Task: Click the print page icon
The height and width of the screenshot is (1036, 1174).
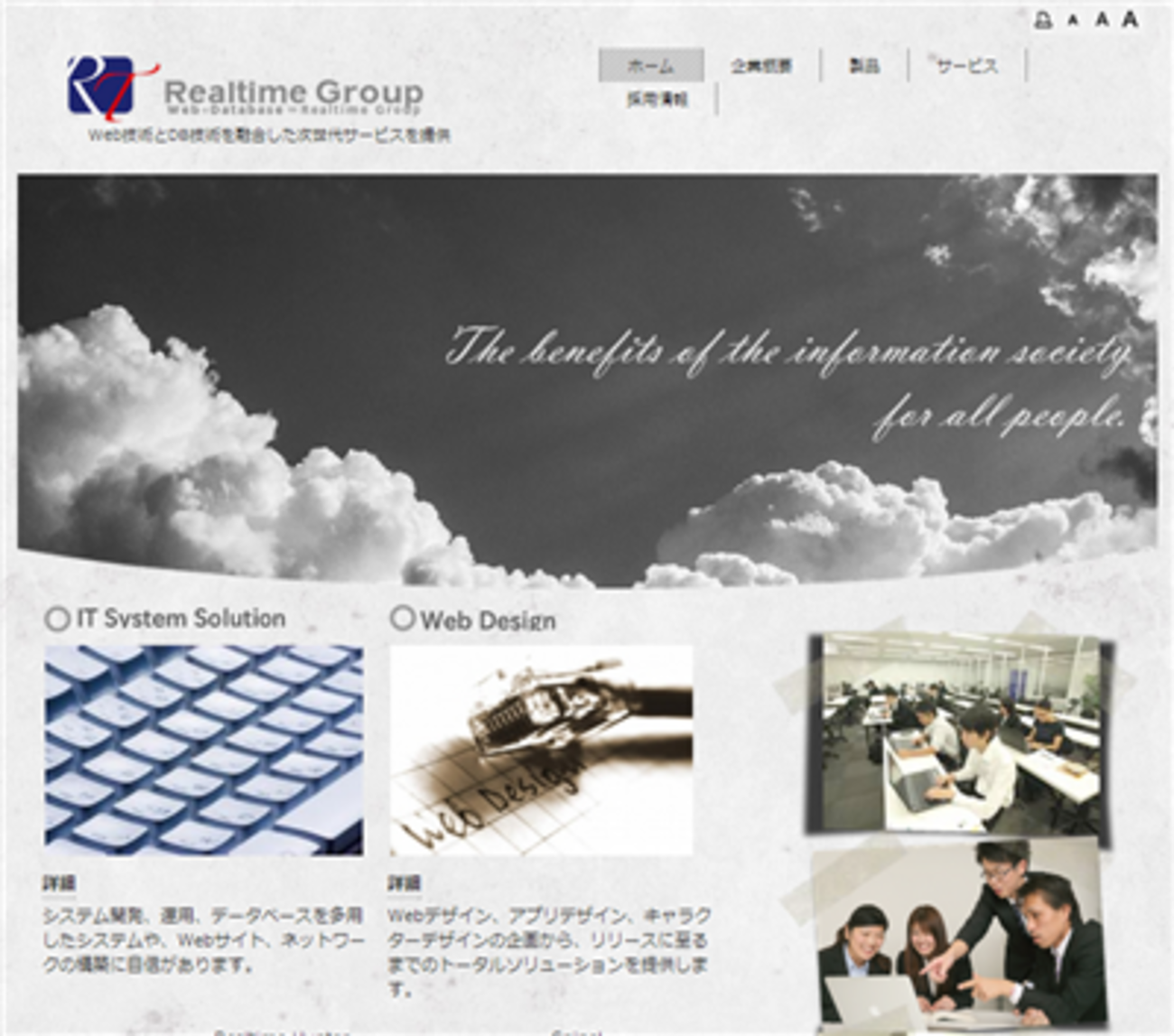Action: tap(1043, 19)
